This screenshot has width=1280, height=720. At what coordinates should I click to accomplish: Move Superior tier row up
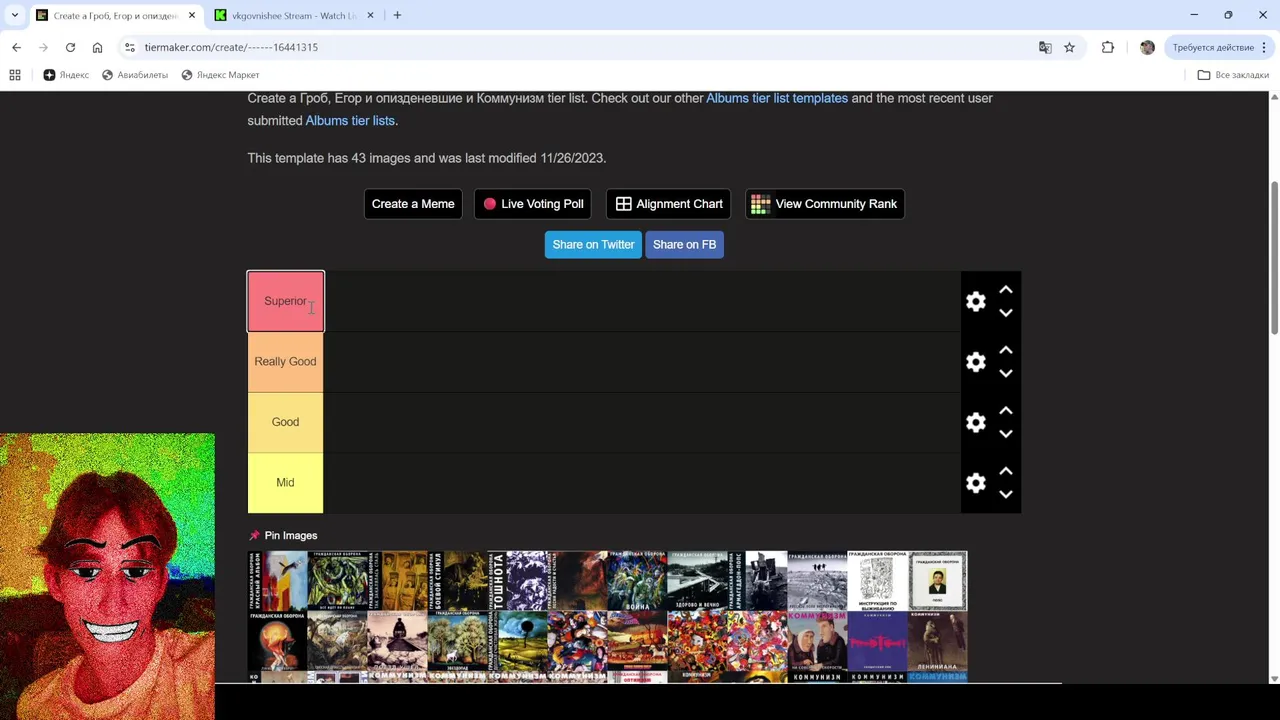coord(1006,290)
